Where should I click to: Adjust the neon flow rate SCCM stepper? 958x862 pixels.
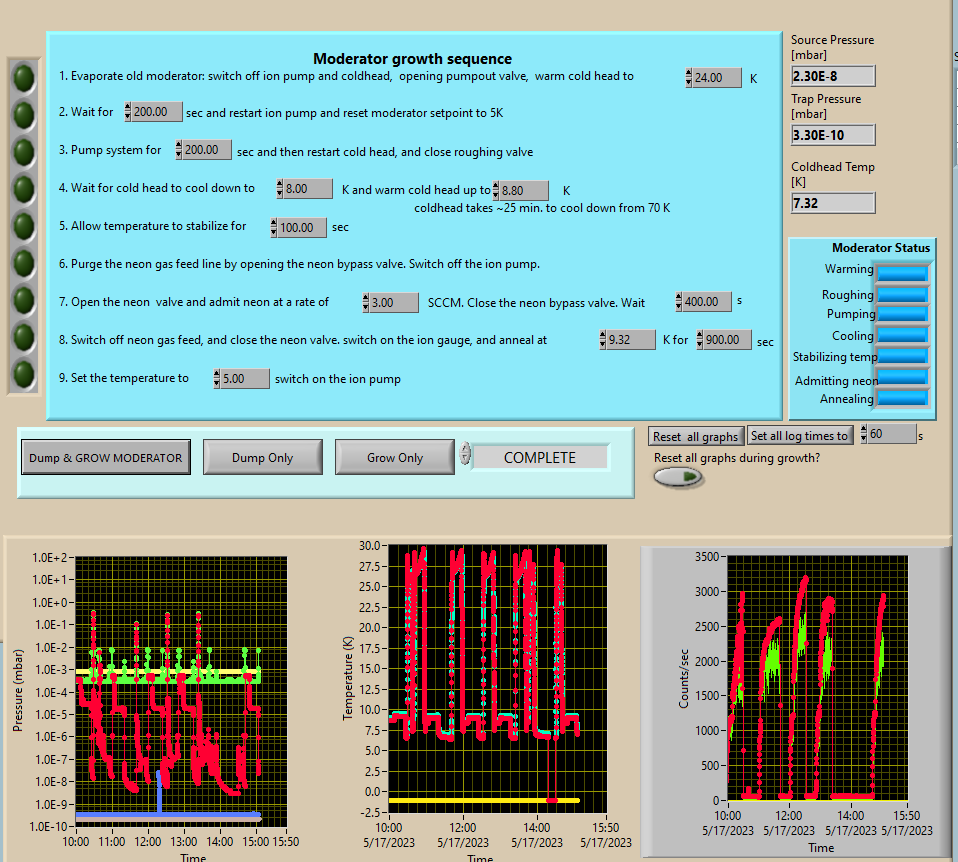tap(366, 302)
